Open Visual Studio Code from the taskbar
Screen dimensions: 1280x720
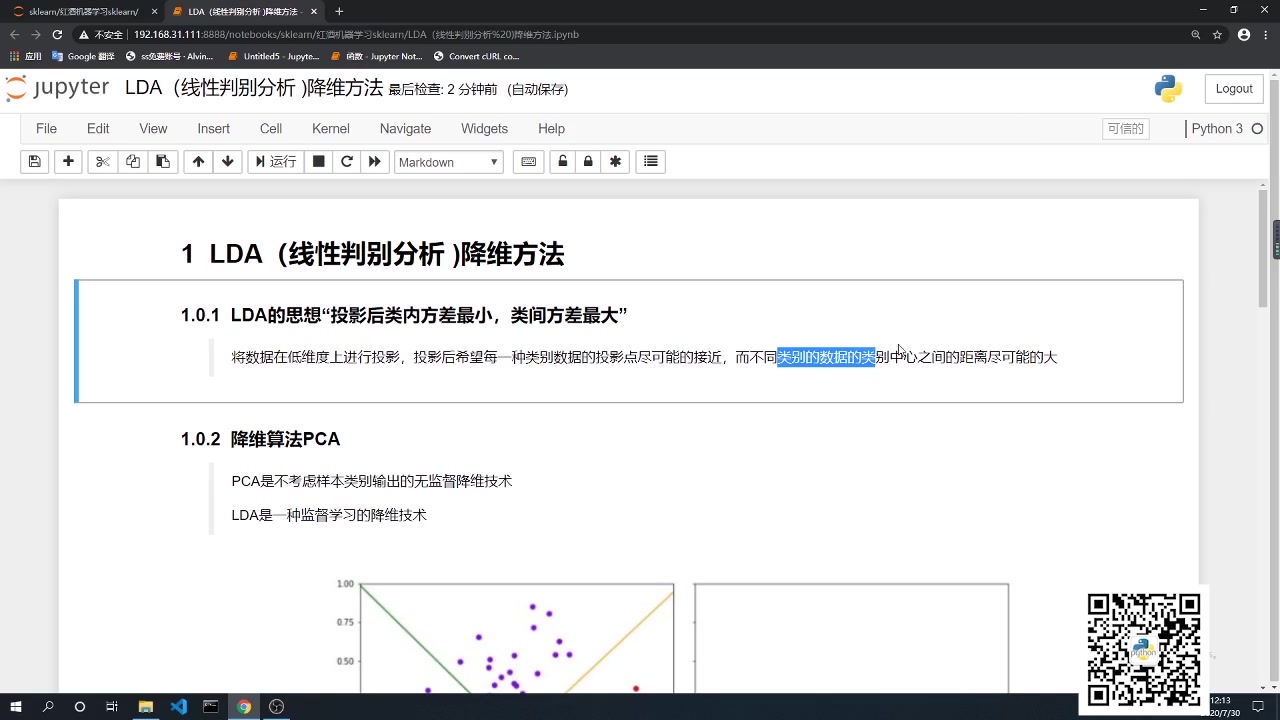pos(178,706)
